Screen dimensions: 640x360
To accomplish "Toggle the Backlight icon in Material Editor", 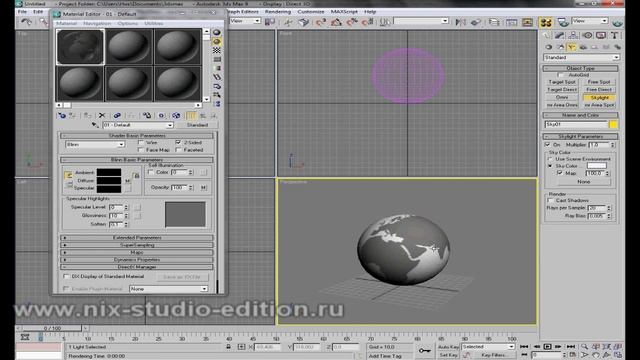I will point(217,41).
